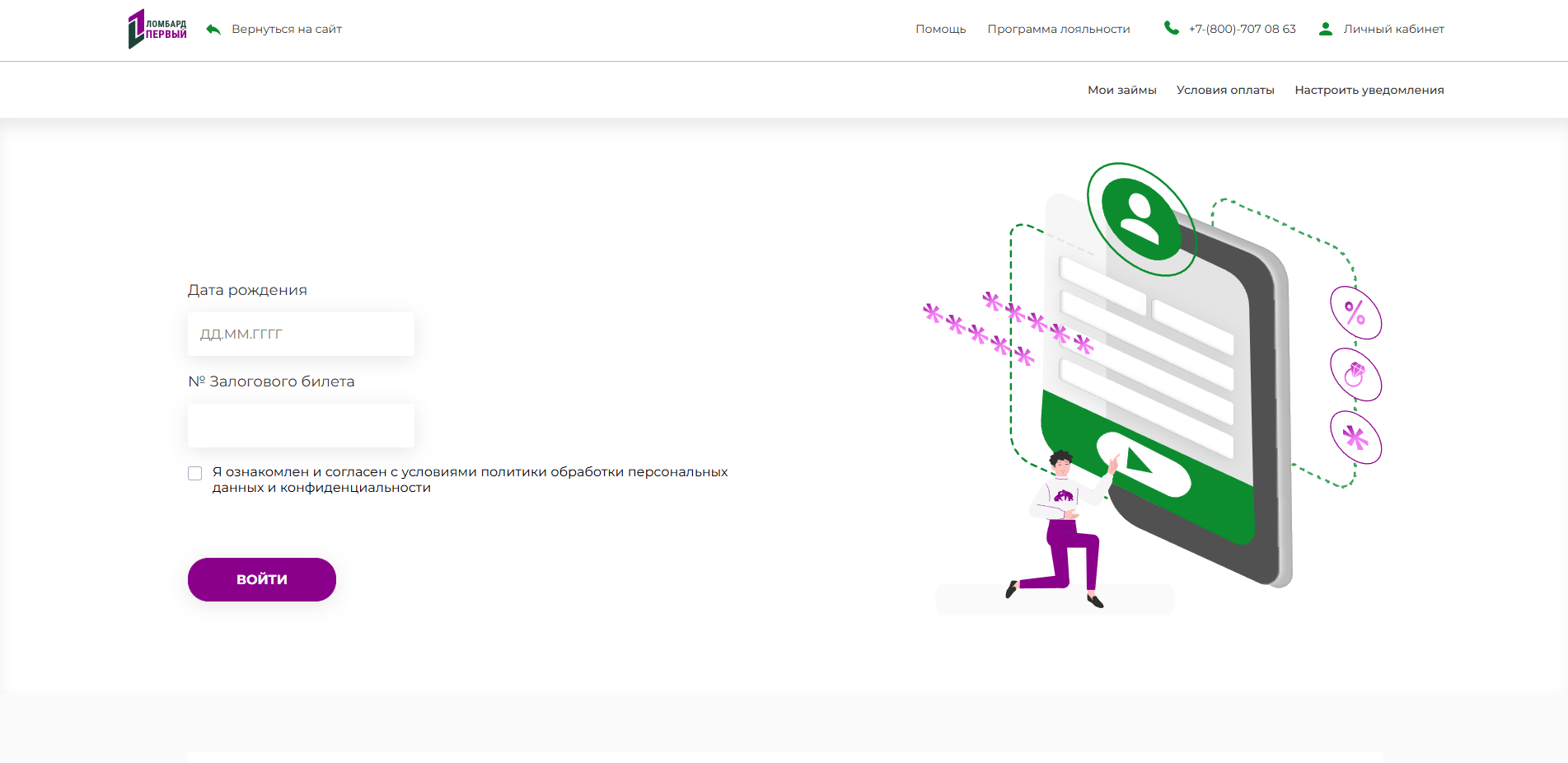Click the diamond ring circle icon
The height and width of the screenshot is (763, 1568).
(x=1355, y=375)
